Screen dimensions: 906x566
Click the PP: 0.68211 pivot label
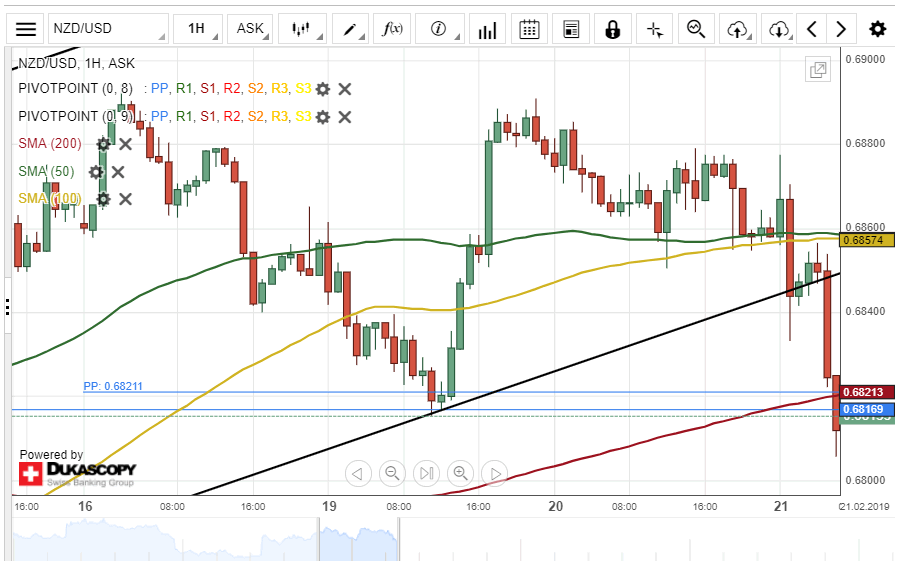[x=113, y=386]
